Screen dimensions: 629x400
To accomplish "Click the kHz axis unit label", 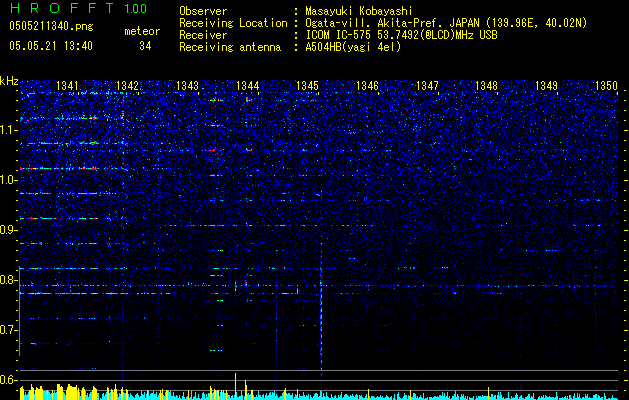I will [9, 81].
